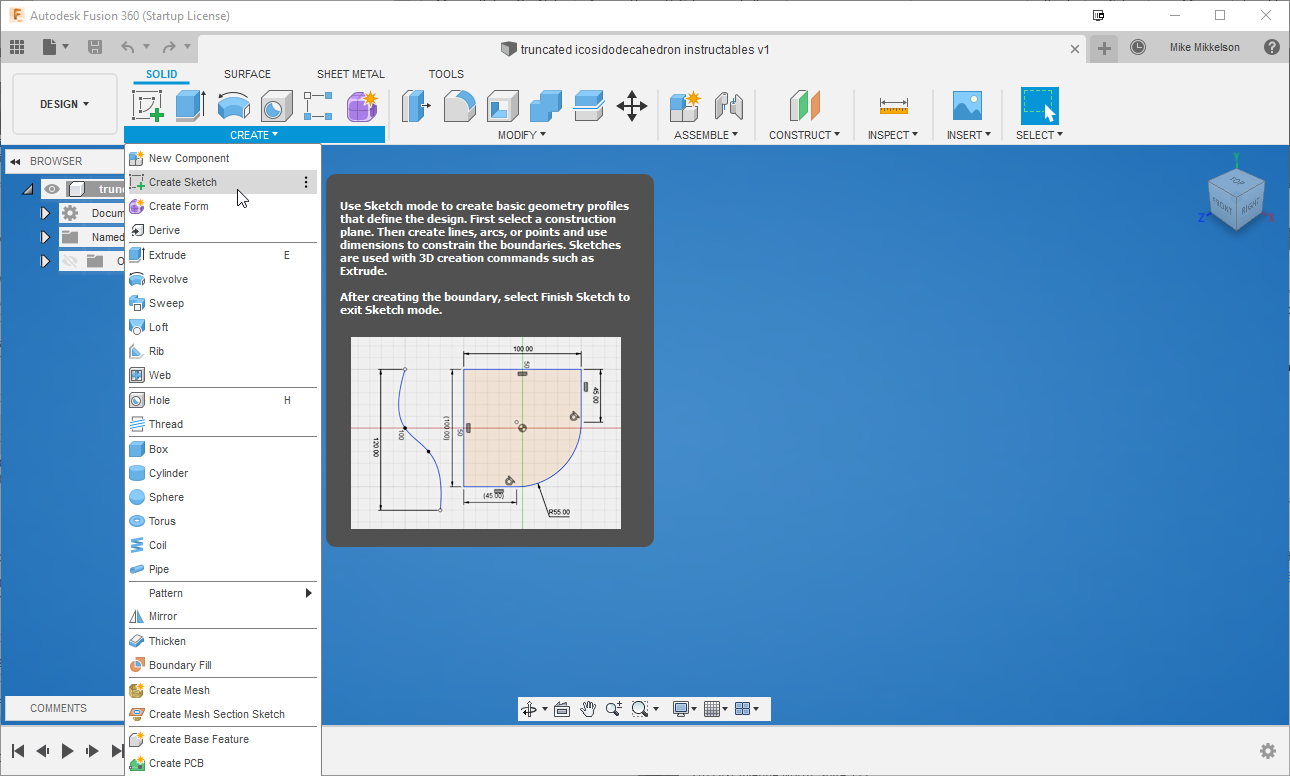Collapse the Browser panel with the double arrows
This screenshot has width=1290, height=776.
pos(14,161)
